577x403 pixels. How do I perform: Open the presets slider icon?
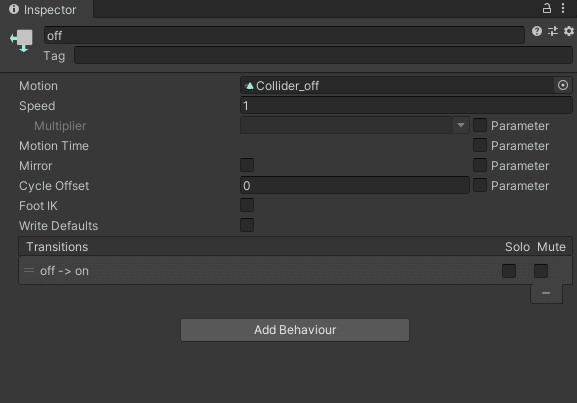[x=553, y=31]
